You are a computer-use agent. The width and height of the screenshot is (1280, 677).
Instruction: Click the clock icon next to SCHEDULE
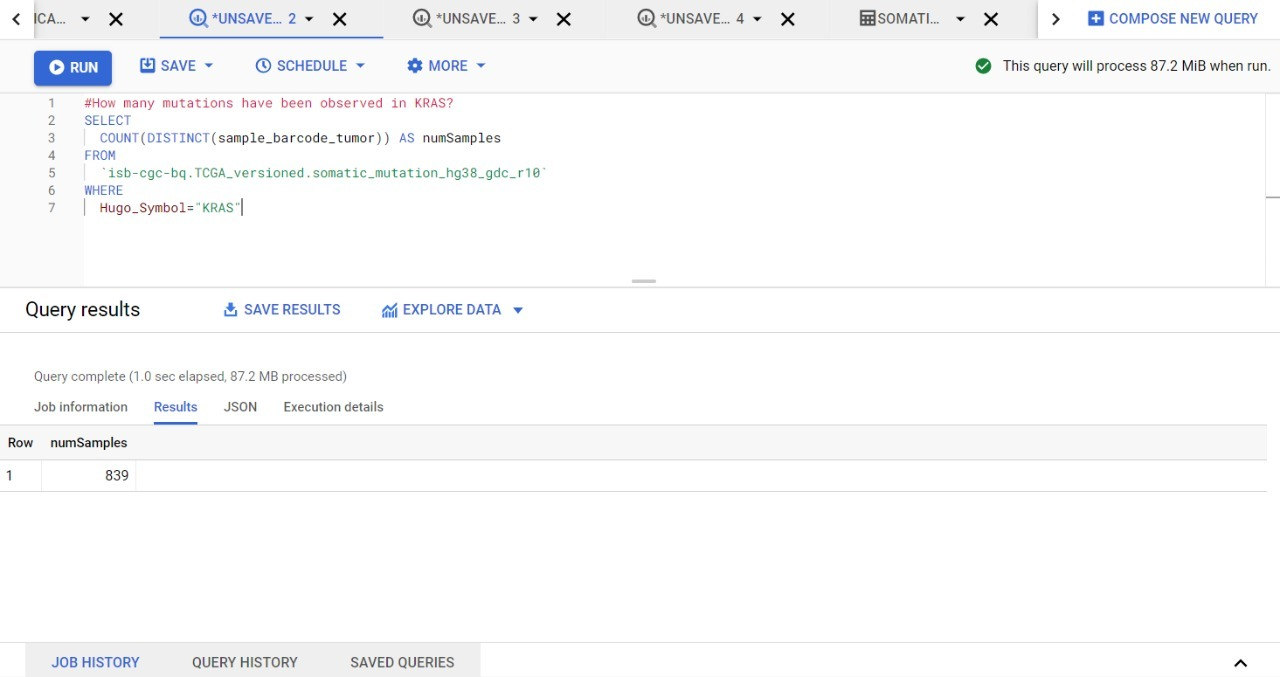click(264, 65)
